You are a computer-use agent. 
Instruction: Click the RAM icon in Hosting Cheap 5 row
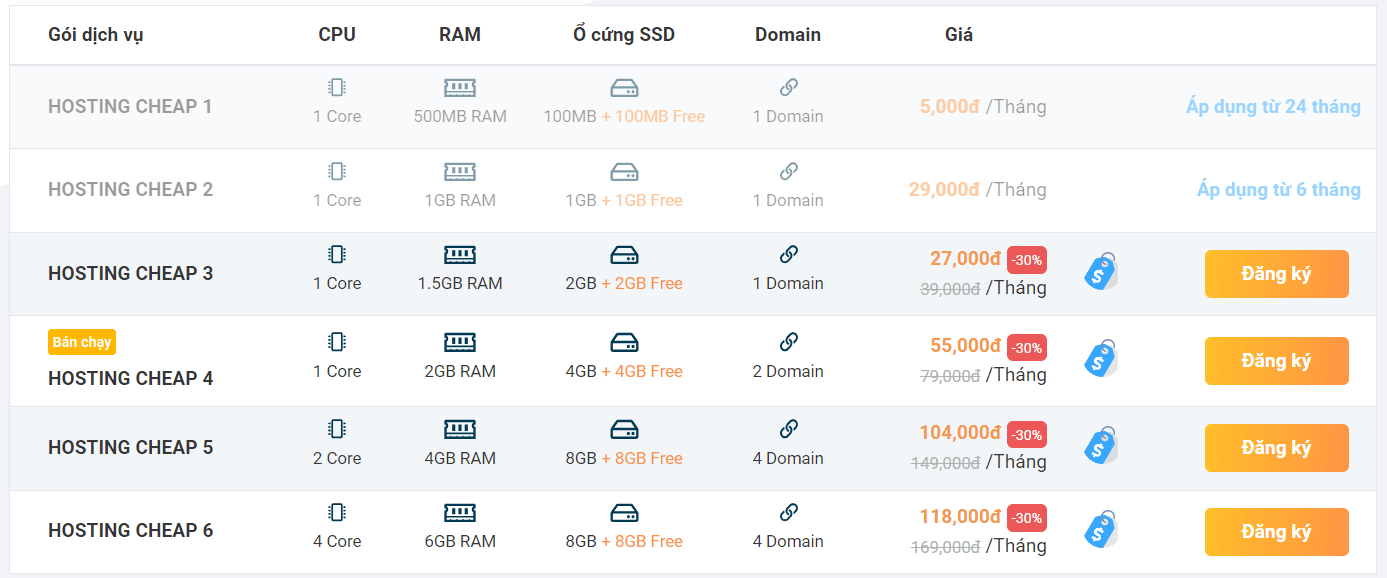[460, 429]
